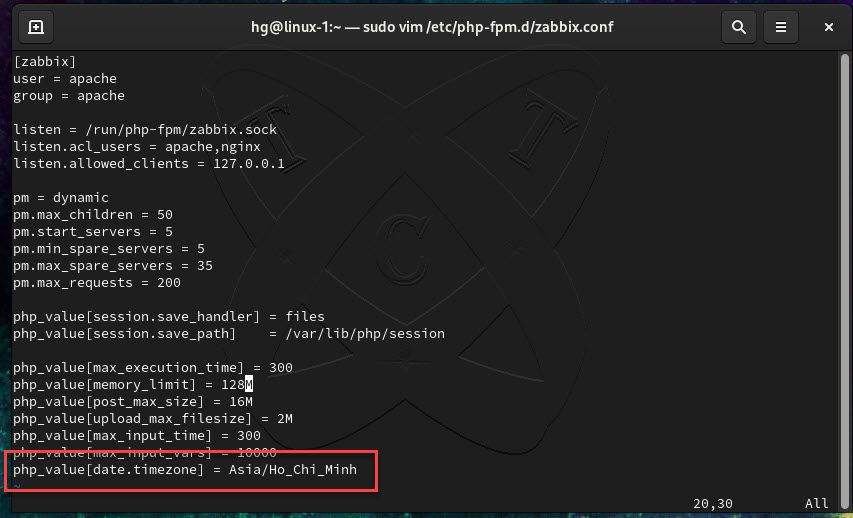Open the terminal hamburger menu
The height and width of the screenshot is (518, 853).
click(x=781, y=27)
